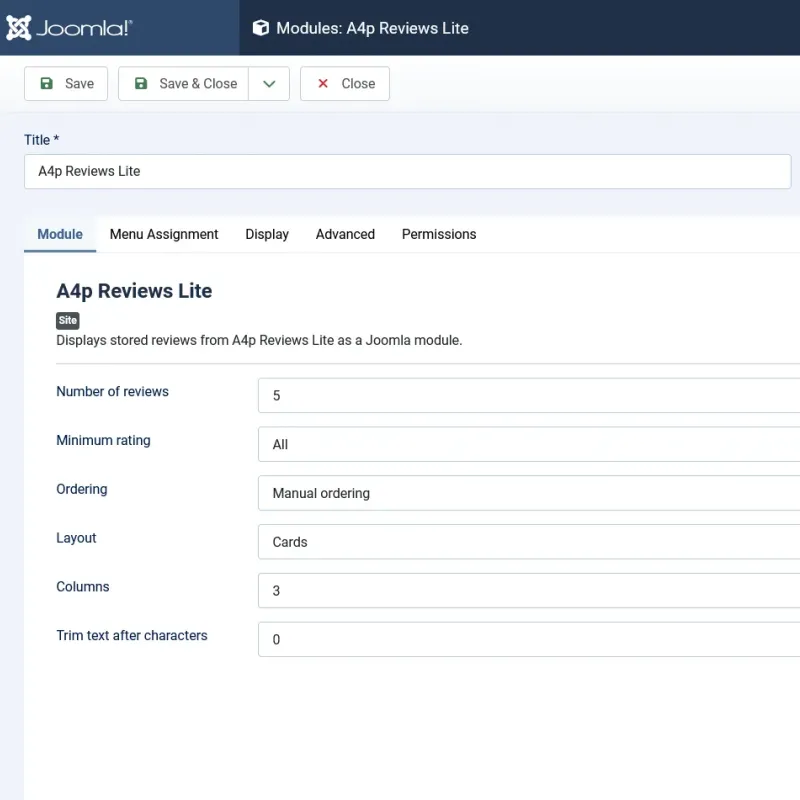
Task: Click the A4p Reviews Lite heading
Action: click(x=134, y=291)
